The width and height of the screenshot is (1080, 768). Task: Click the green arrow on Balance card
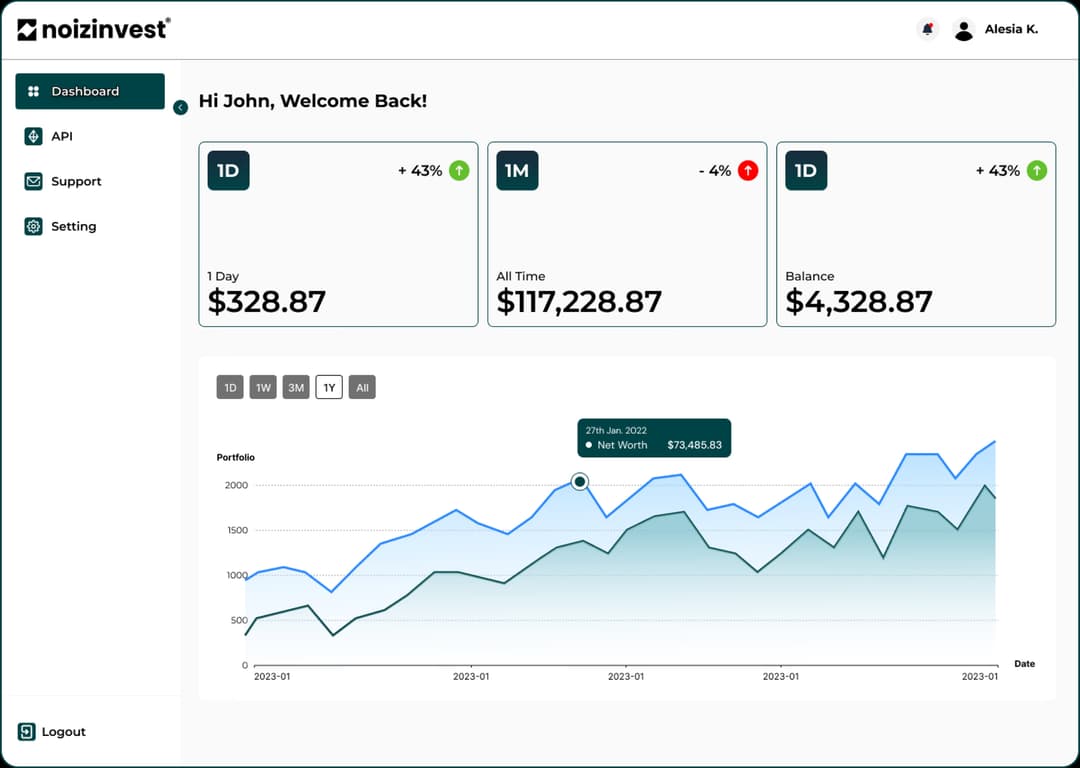click(1037, 171)
